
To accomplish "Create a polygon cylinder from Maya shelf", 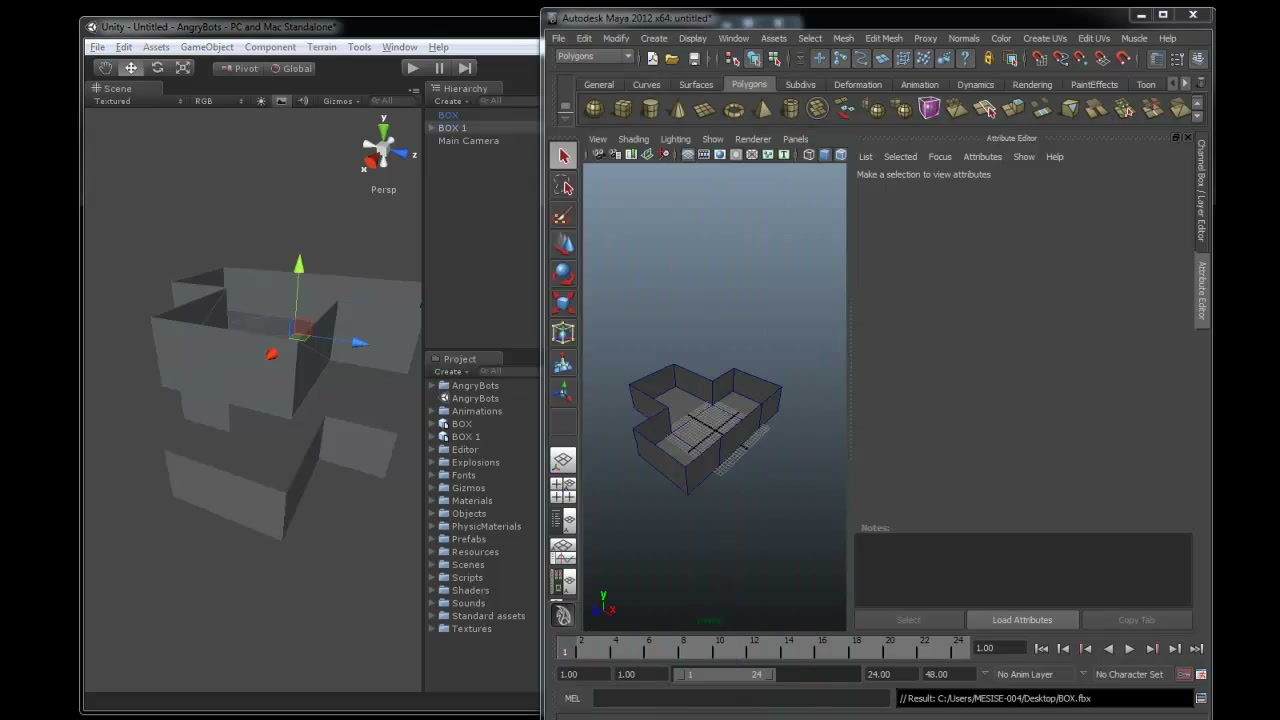I will point(650,109).
